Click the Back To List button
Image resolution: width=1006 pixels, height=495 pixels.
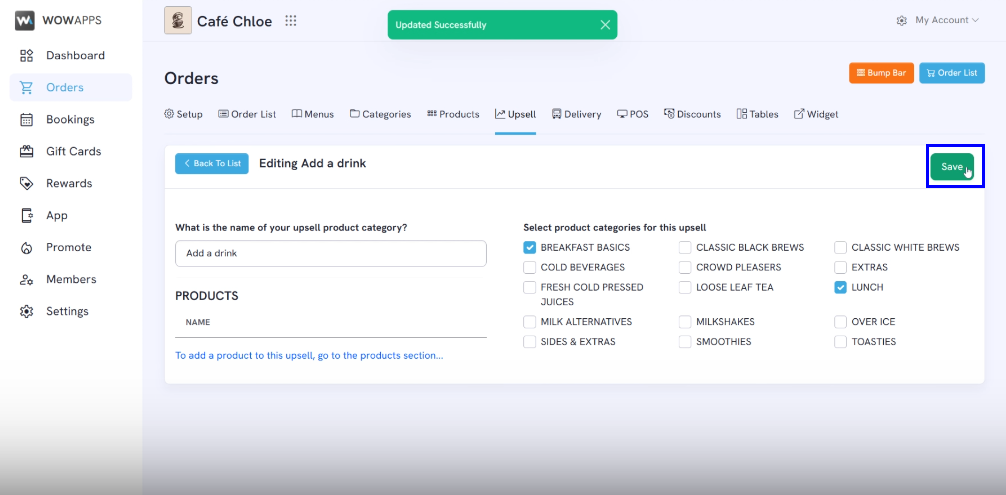click(x=212, y=164)
